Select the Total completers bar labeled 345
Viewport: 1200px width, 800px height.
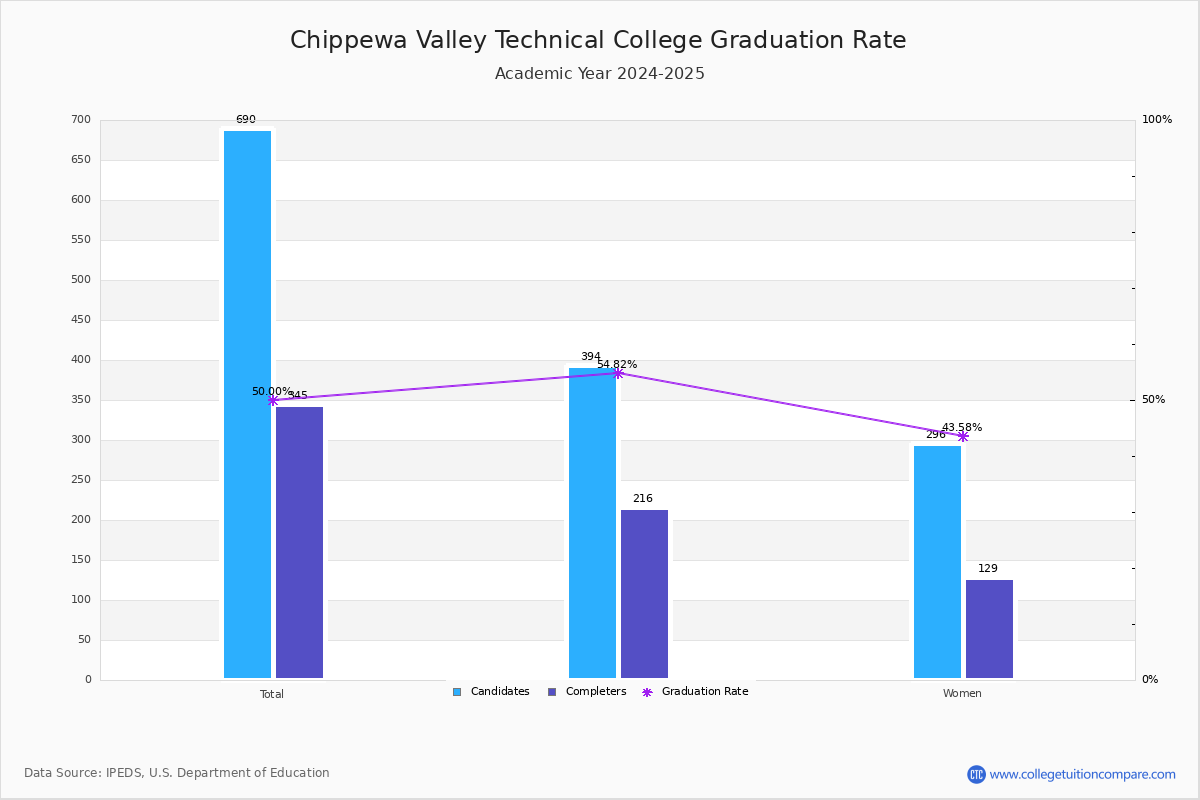click(299, 542)
